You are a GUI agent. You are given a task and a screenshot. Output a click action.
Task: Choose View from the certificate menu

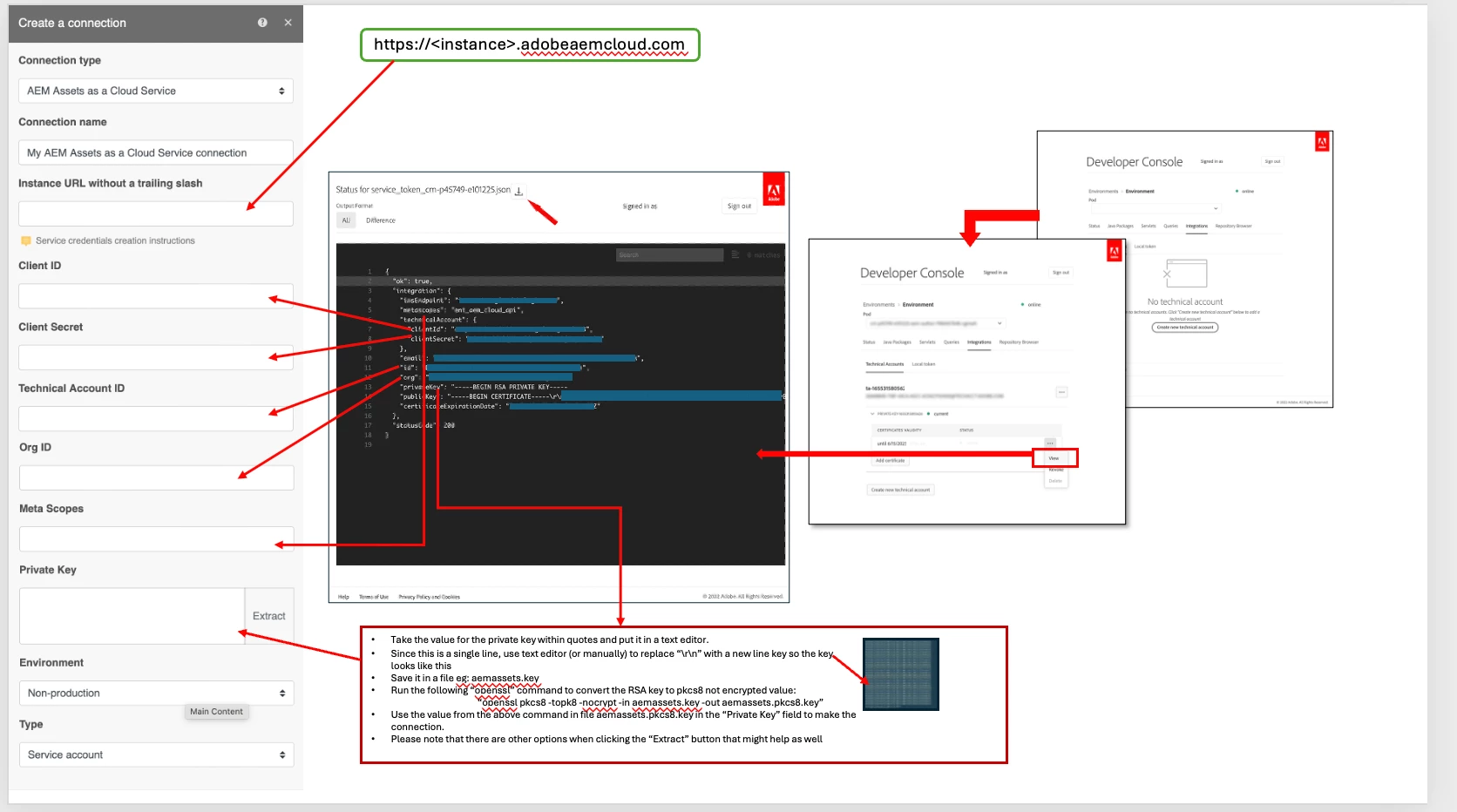(1054, 458)
